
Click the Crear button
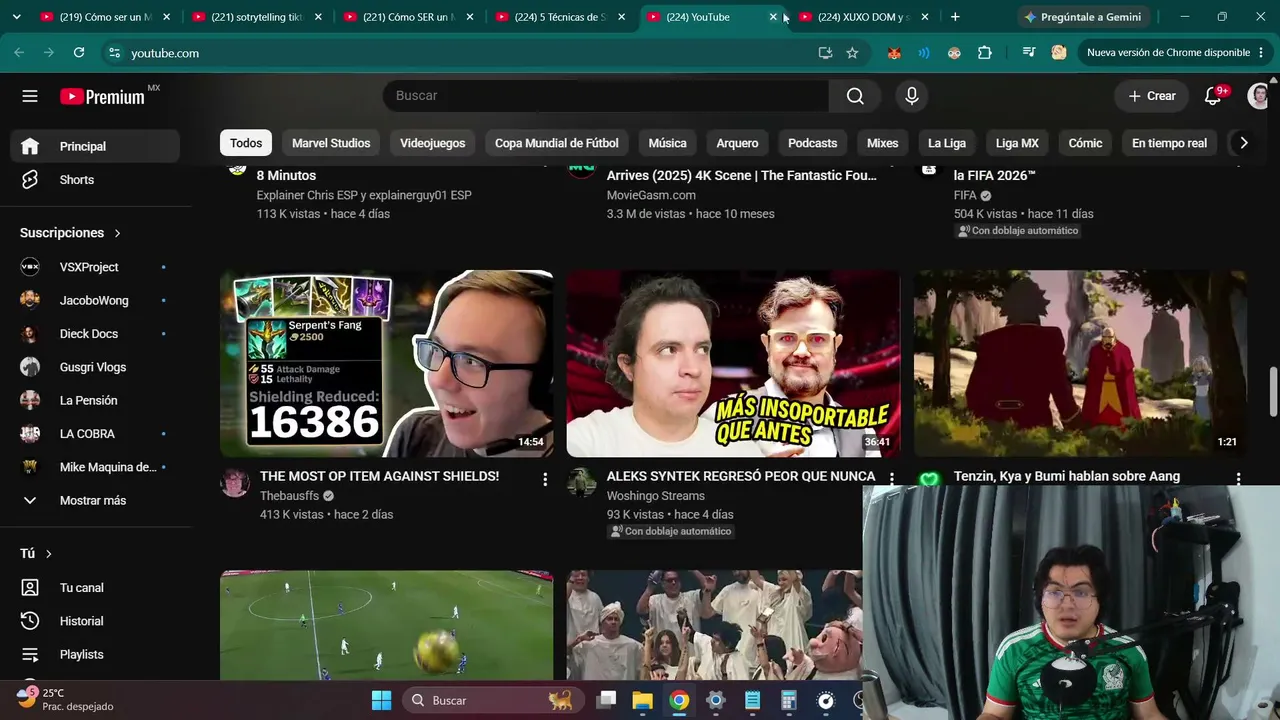(1151, 96)
